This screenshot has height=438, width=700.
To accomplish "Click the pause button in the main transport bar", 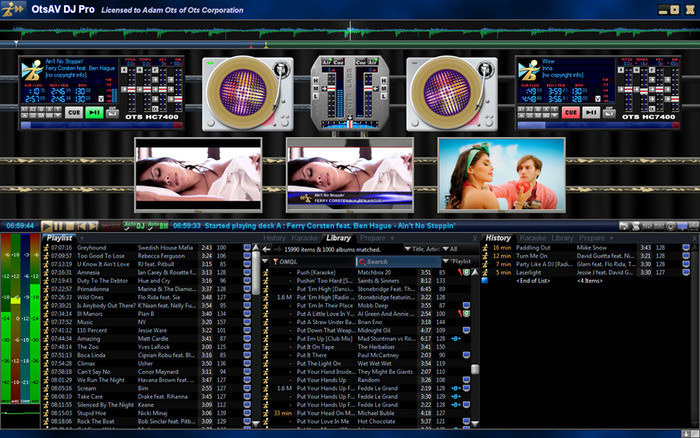I will (x=58, y=226).
